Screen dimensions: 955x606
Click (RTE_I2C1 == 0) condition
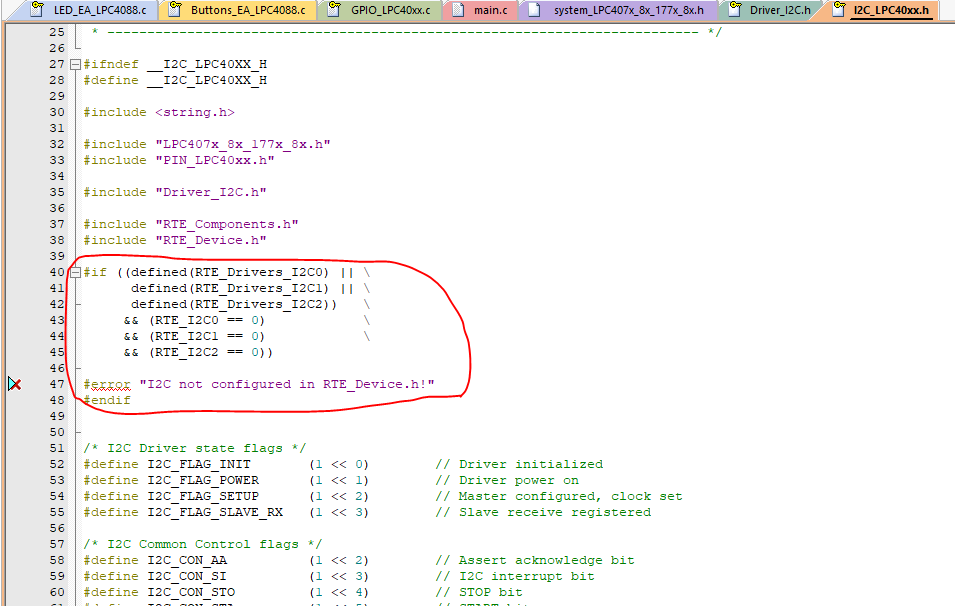(207, 336)
